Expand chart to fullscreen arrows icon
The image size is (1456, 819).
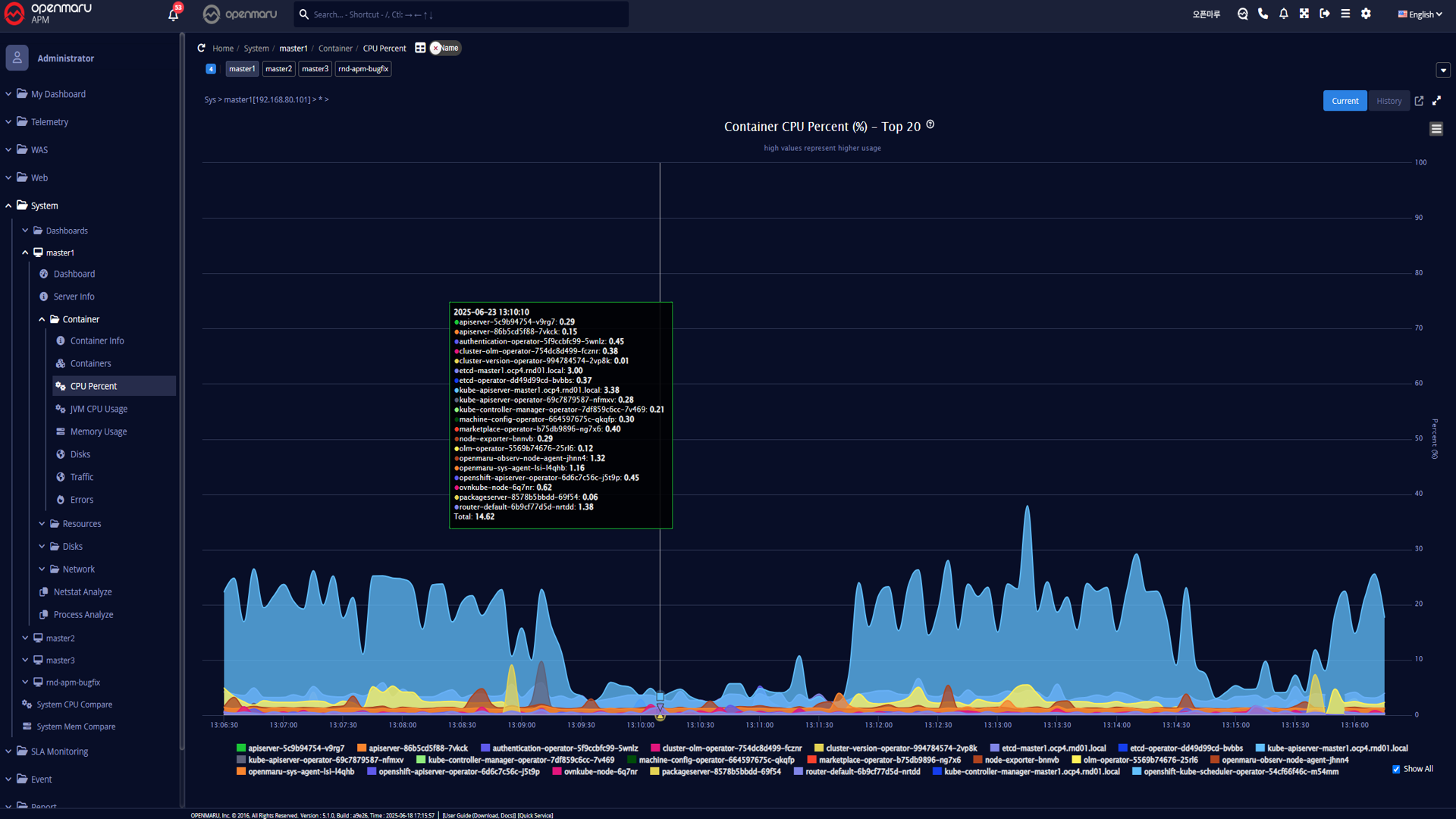1436,101
